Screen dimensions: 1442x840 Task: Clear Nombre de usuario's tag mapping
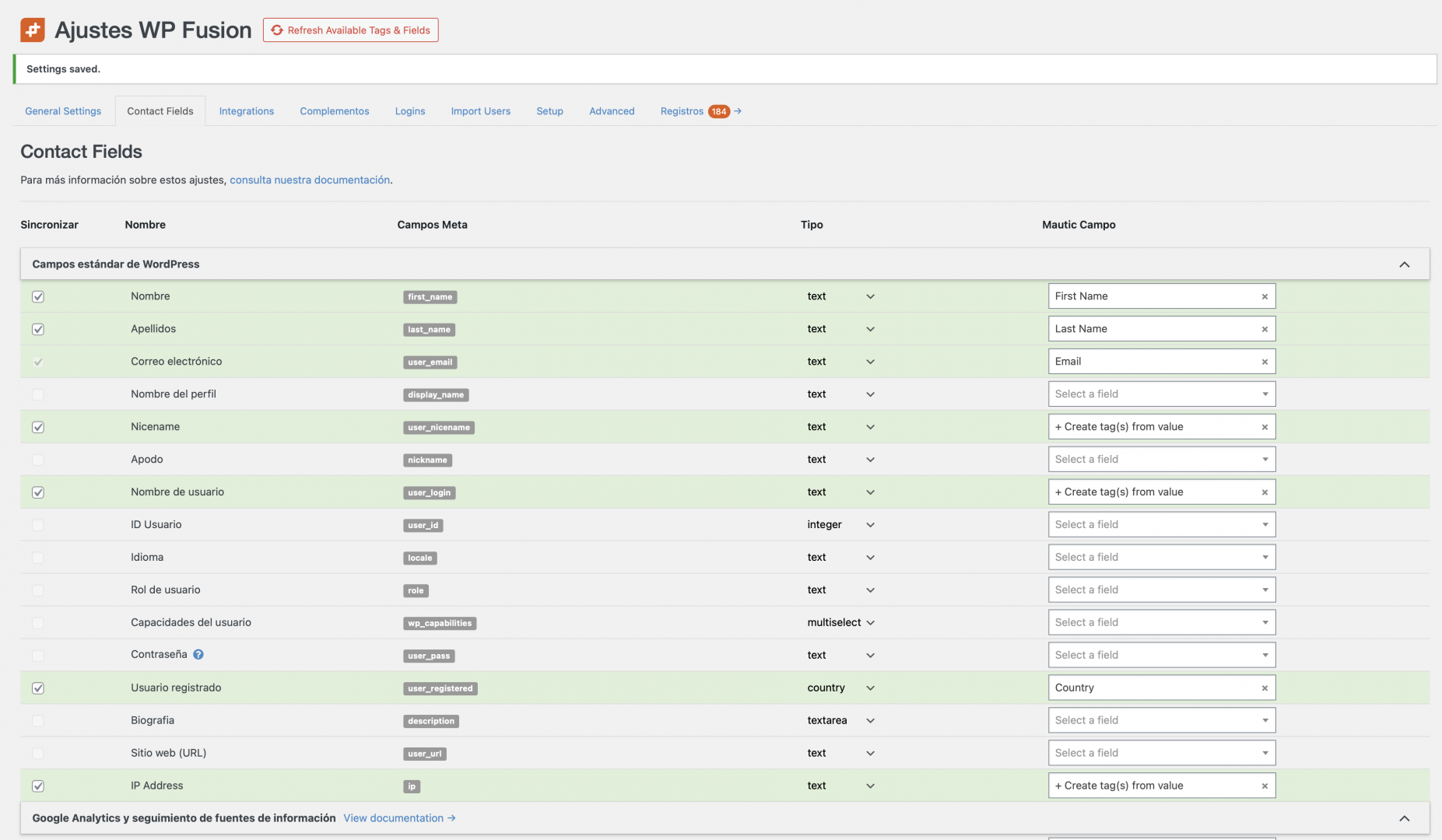coord(1265,492)
